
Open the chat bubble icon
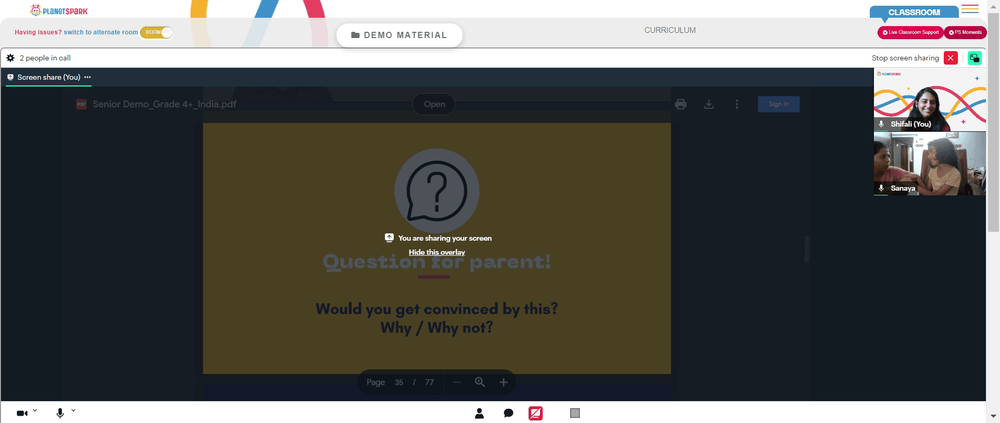508,413
